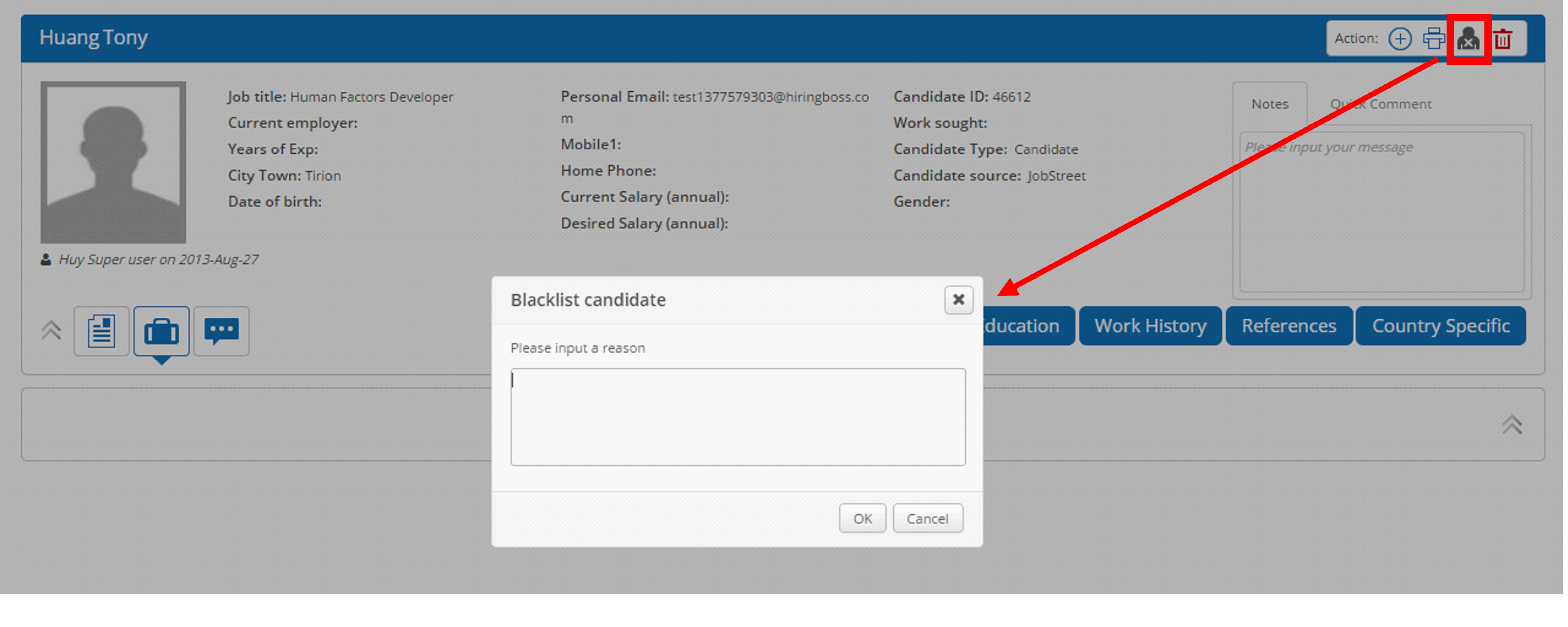This screenshot has height=627, width=1568.
Task: Click the add plus action icon
Action: [1400, 39]
